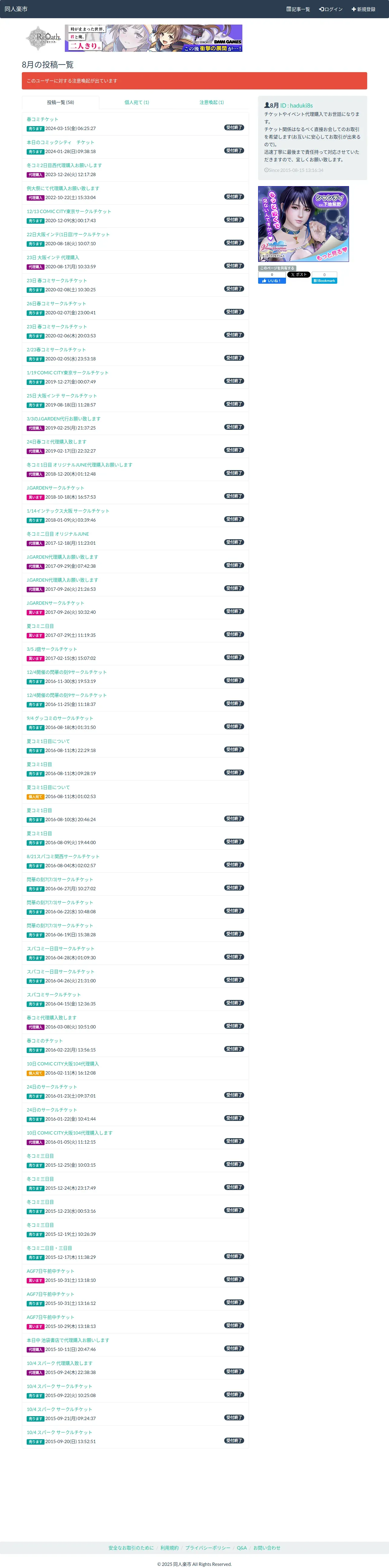Click the red 注意喚起 warning banner
The height and width of the screenshot is (1568, 389).
click(x=194, y=81)
